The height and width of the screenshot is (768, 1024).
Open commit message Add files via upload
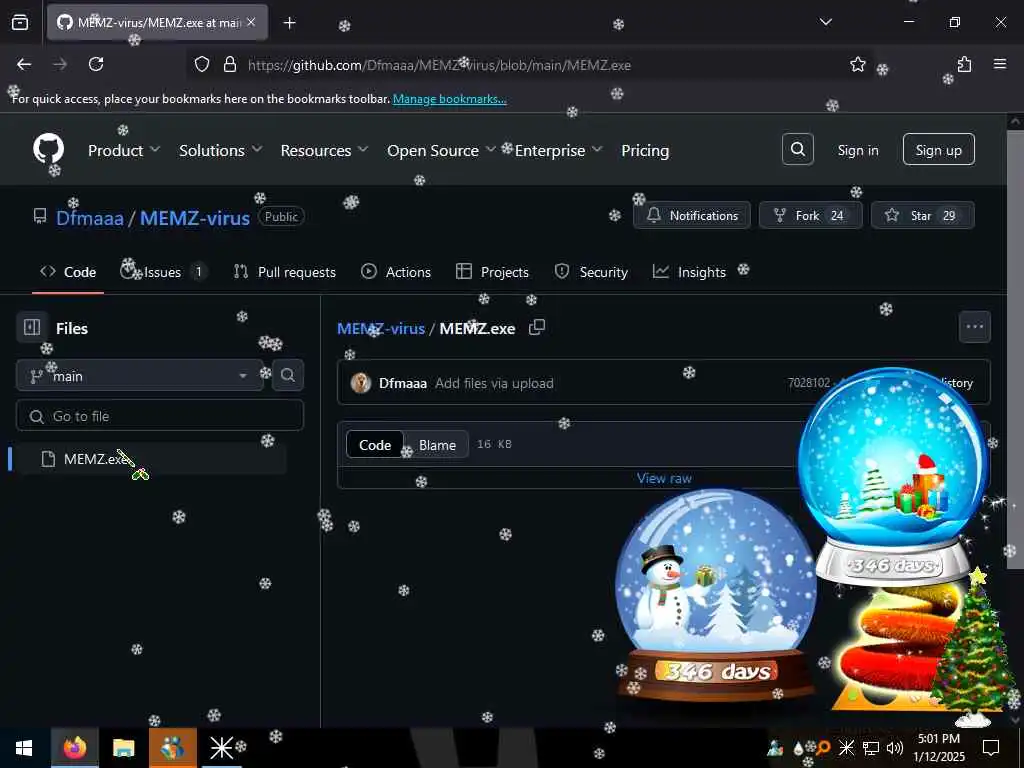(494, 383)
